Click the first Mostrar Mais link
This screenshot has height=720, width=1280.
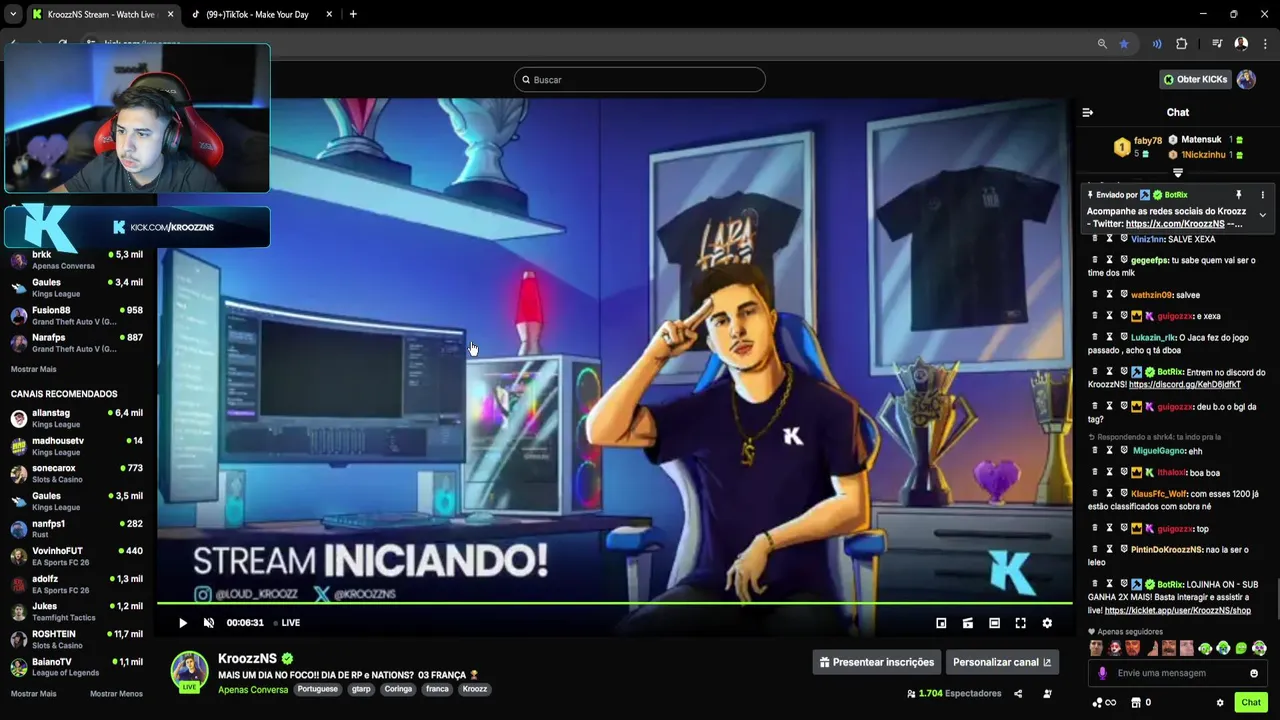33,369
